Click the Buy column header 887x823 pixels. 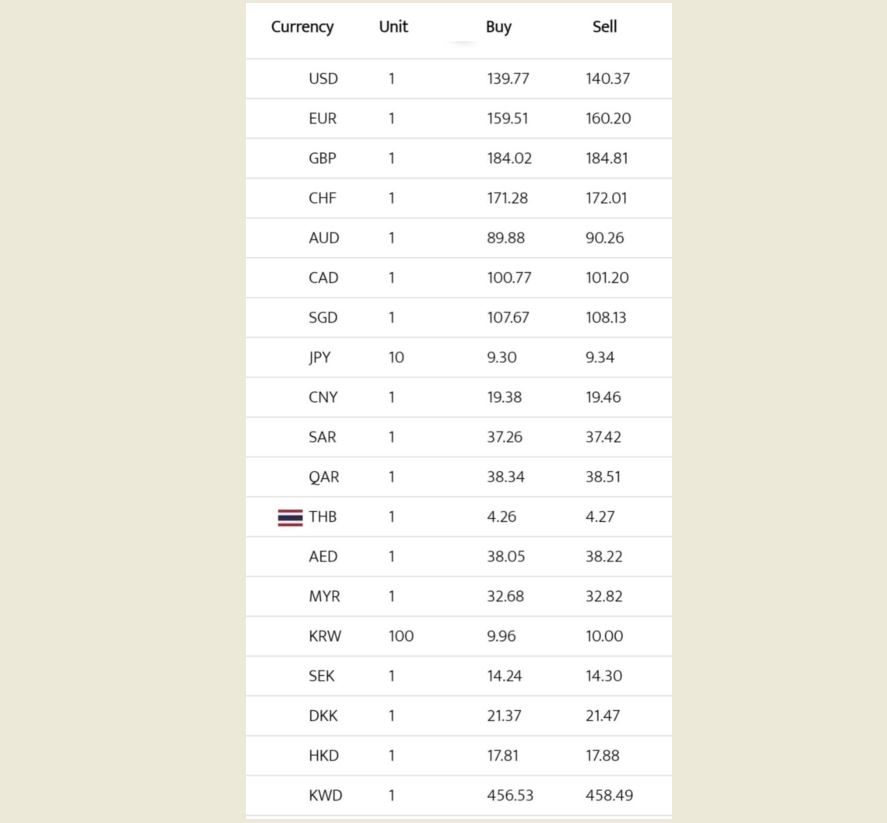[498, 27]
